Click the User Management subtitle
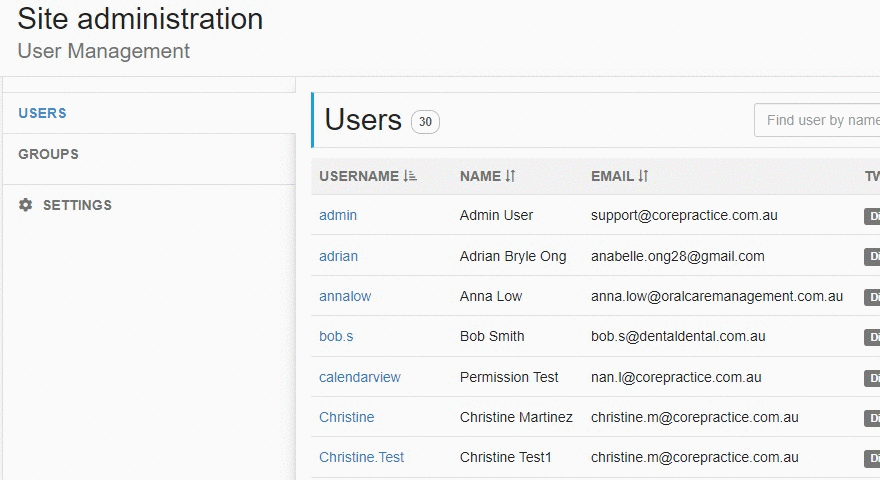Screen dimensions: 880x480 104,51
